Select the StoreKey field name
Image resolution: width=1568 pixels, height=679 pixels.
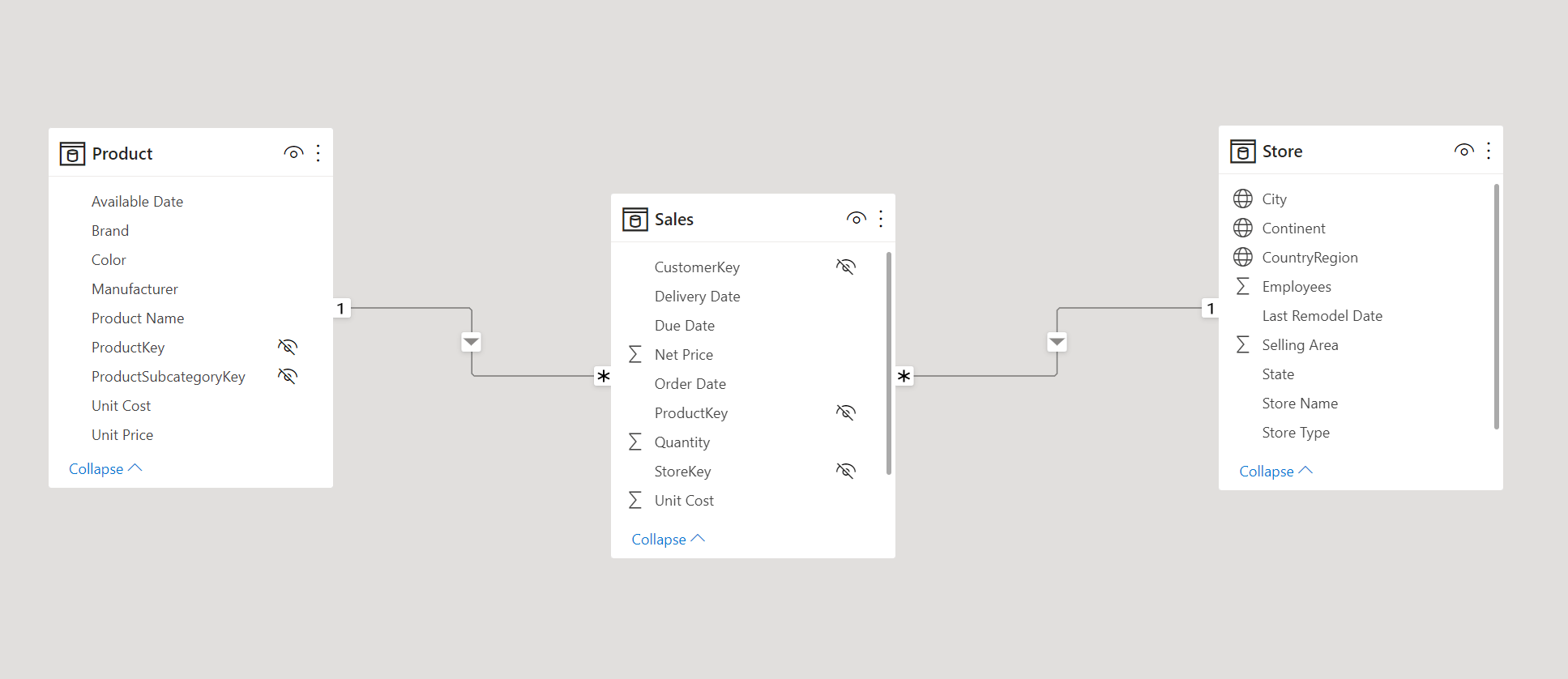[682, 472]
